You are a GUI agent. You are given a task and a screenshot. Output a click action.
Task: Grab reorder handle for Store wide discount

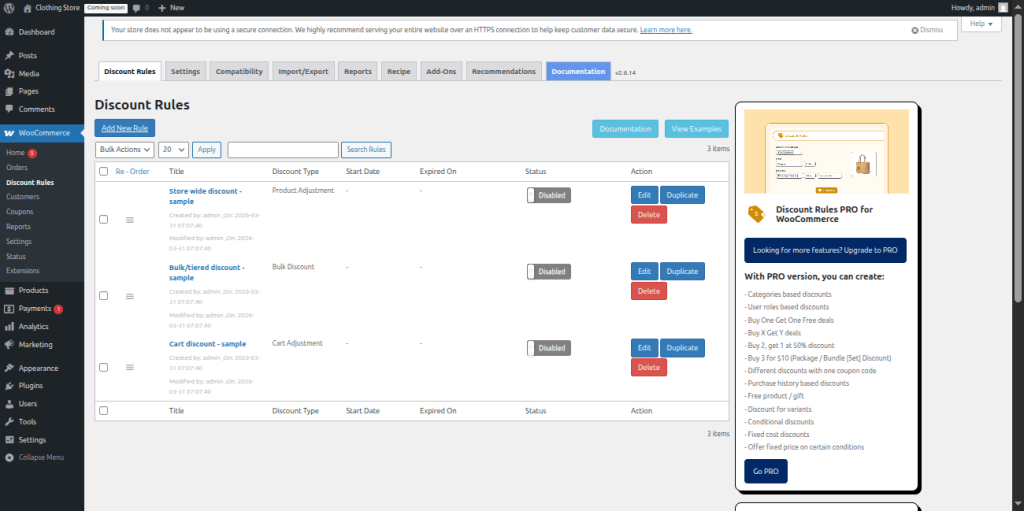(x=129, y=220)
